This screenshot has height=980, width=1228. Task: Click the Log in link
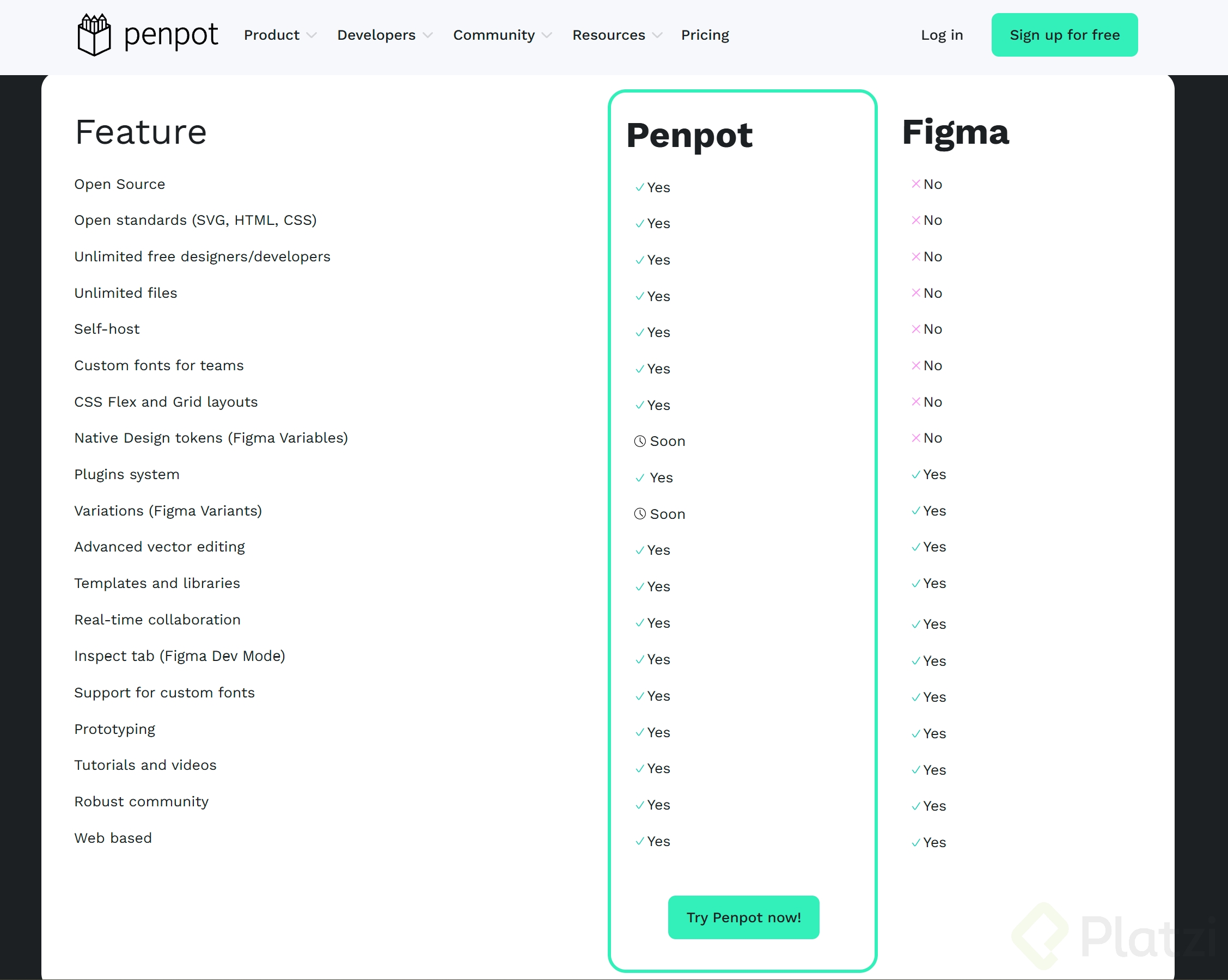(942, 35)
